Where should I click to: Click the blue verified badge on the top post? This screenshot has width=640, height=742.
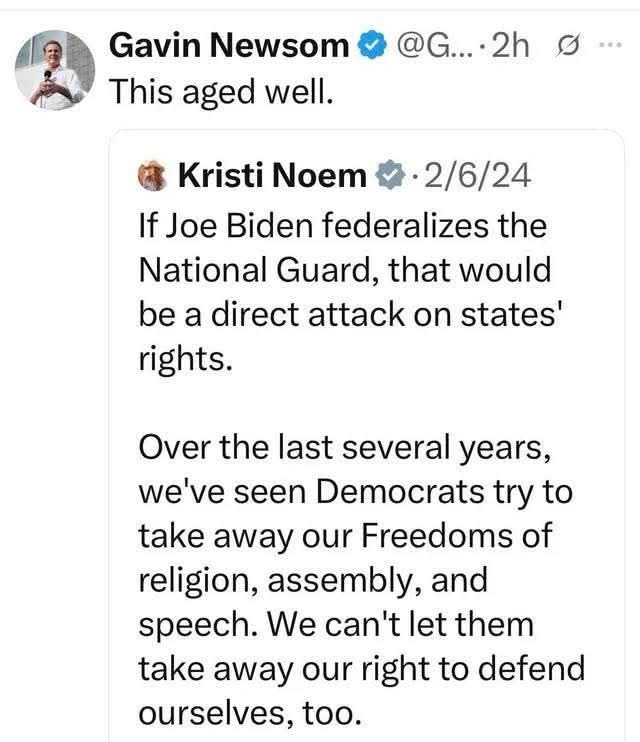pyautogui.click(x=371, y=45)
